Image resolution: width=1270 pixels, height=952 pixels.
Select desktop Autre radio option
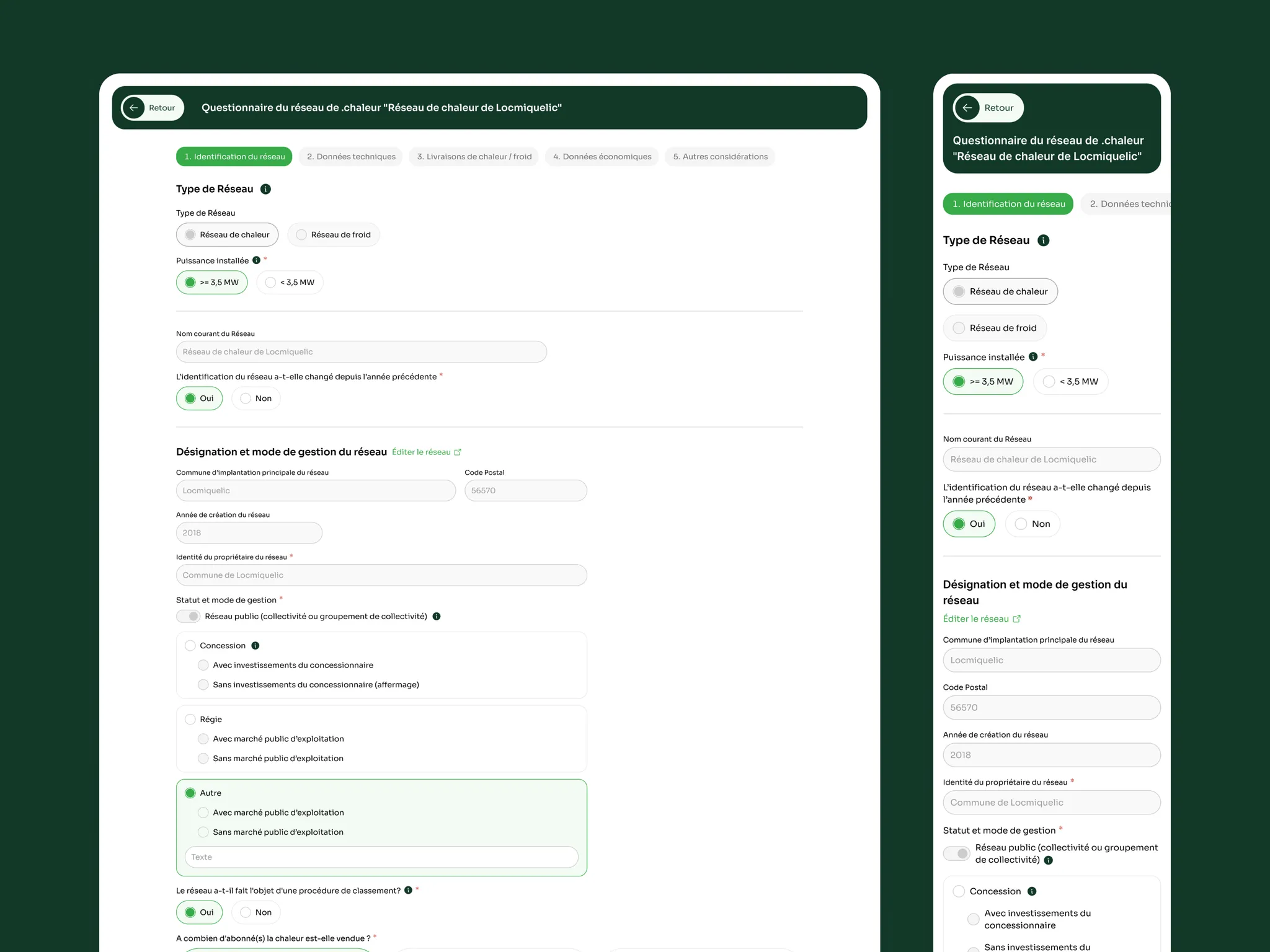(x=190, y=793)
